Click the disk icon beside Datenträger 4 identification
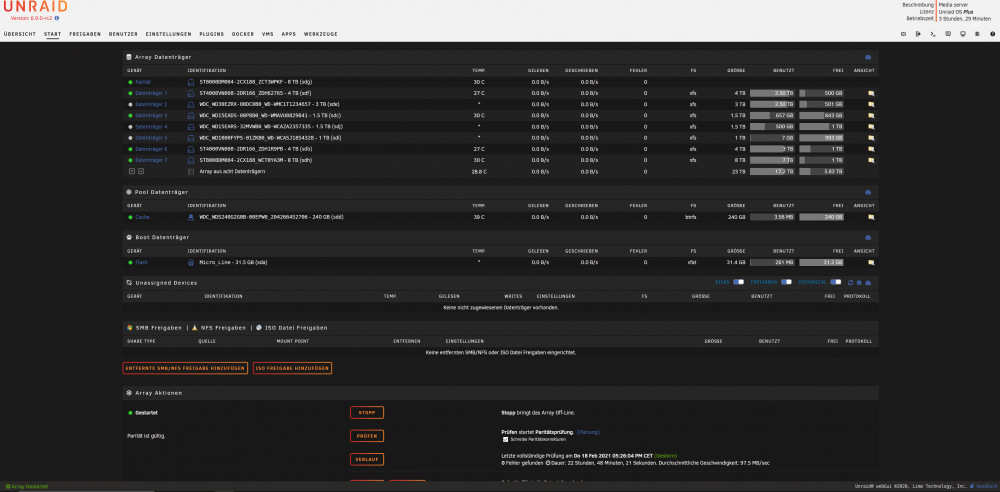 [x=191, y=127]
